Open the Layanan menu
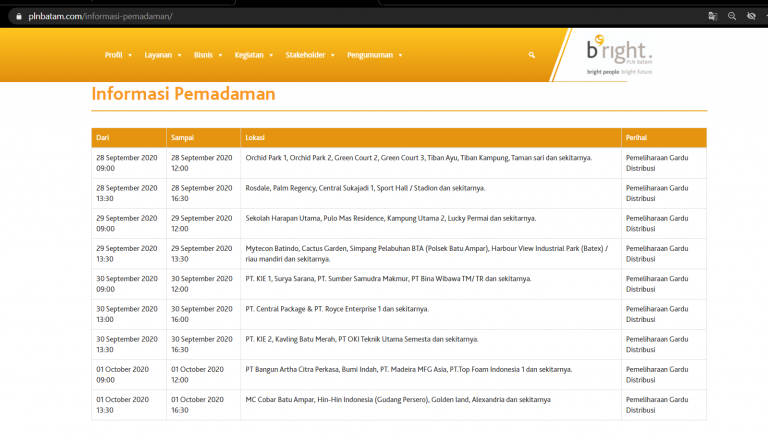Image resolution: width=768 pixels, height=440 pixels. [158, 55]
